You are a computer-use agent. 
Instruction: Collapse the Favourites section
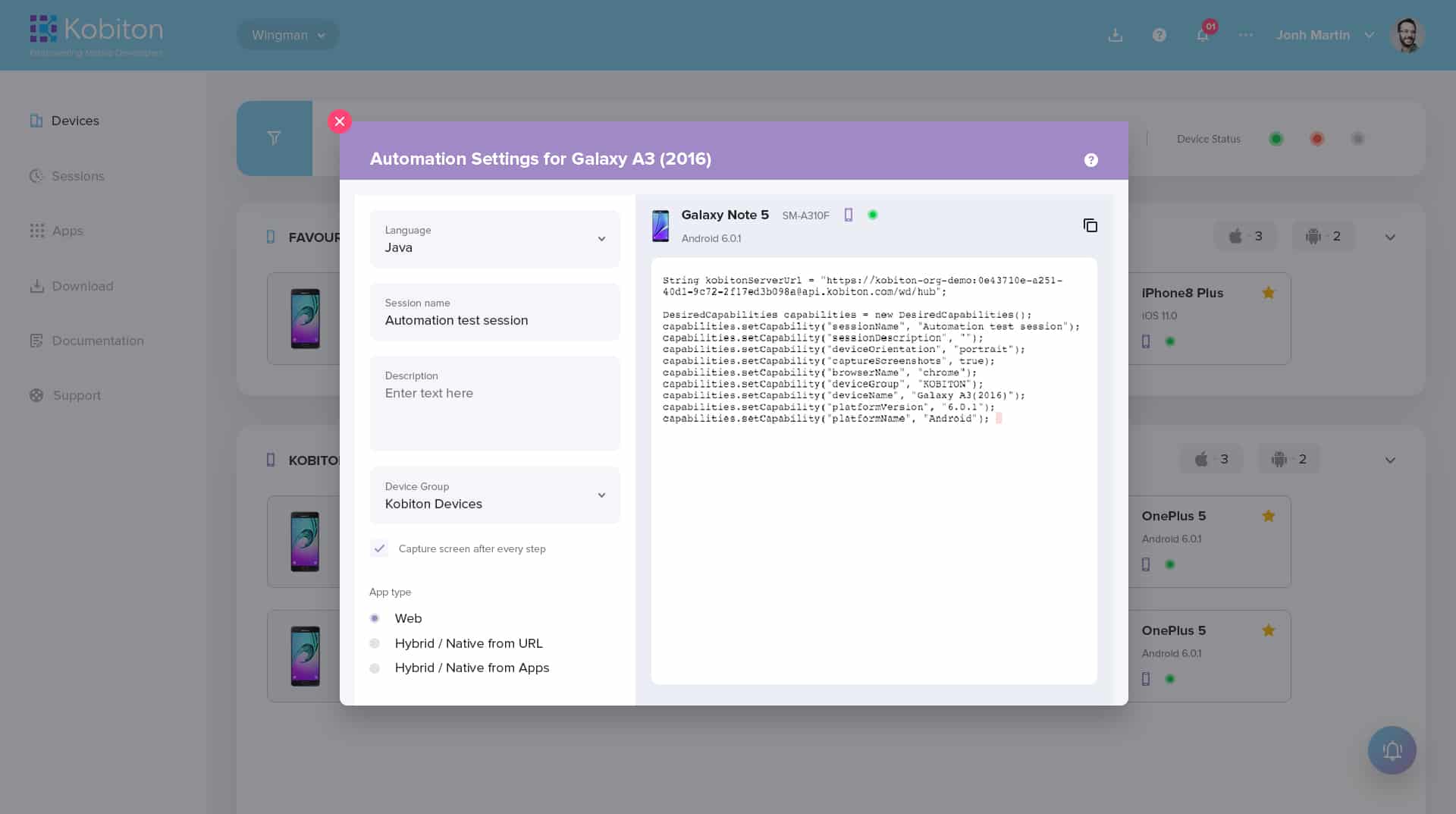(x=1390, y=237)
